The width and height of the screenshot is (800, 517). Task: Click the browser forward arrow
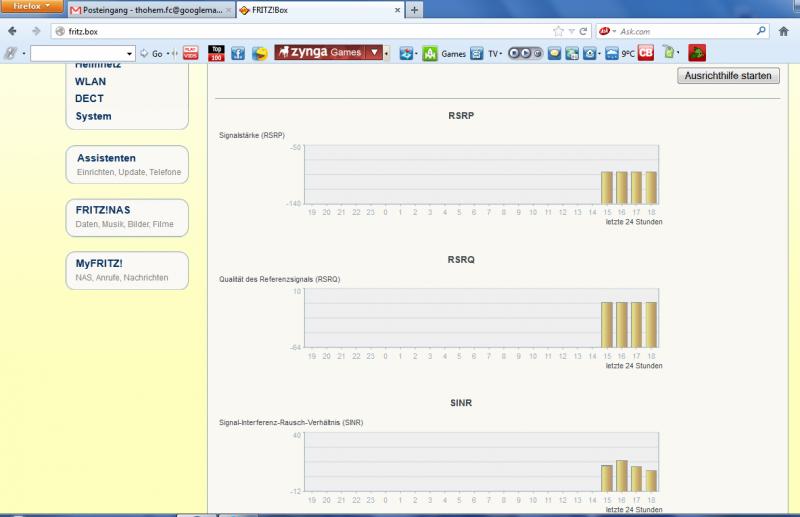tap(36, 31)
